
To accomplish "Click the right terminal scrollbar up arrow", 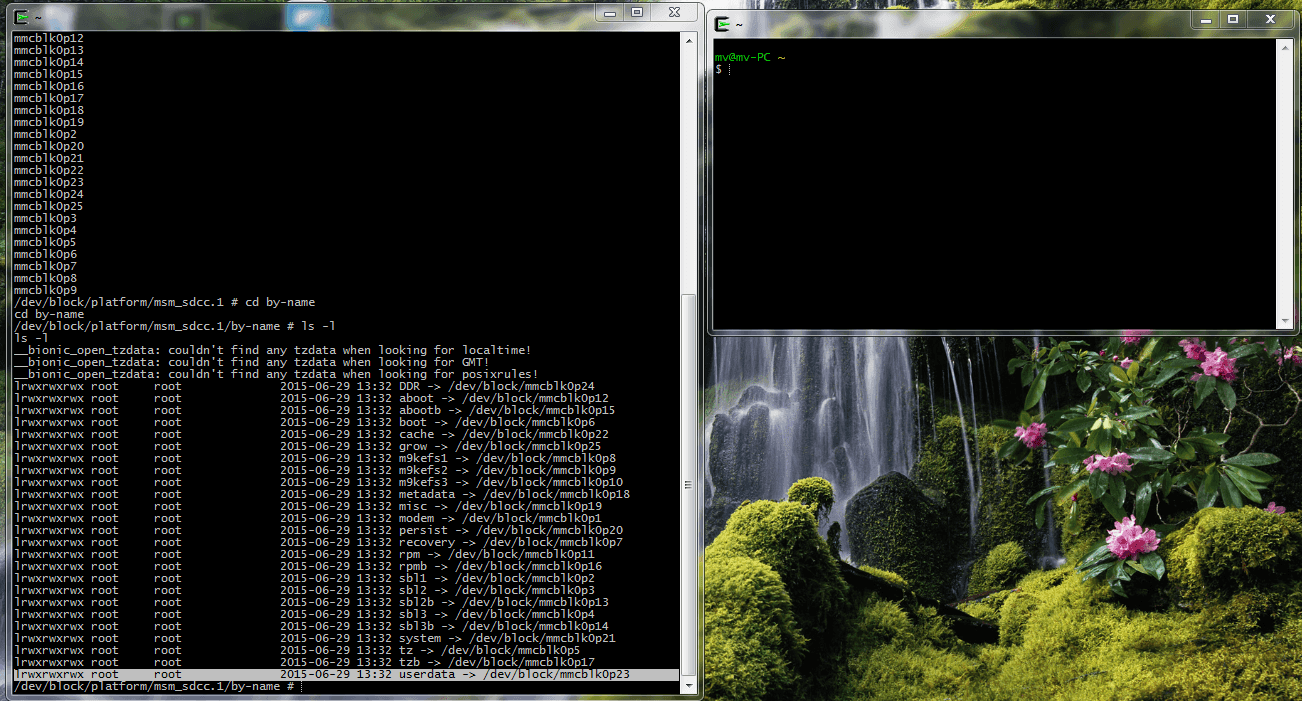I will click(x=1285, y=46).
